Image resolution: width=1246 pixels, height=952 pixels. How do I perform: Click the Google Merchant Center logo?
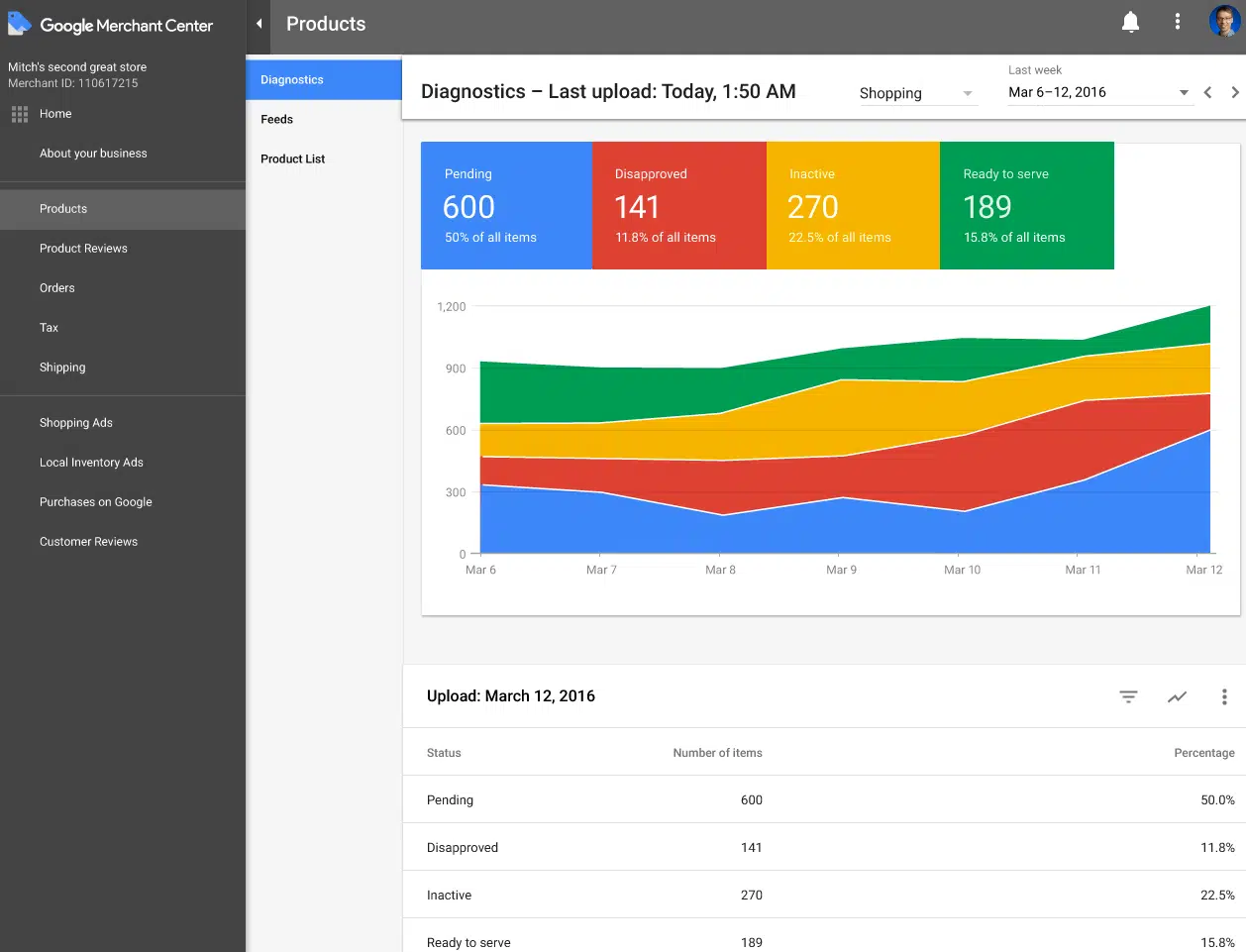point(20,25)
